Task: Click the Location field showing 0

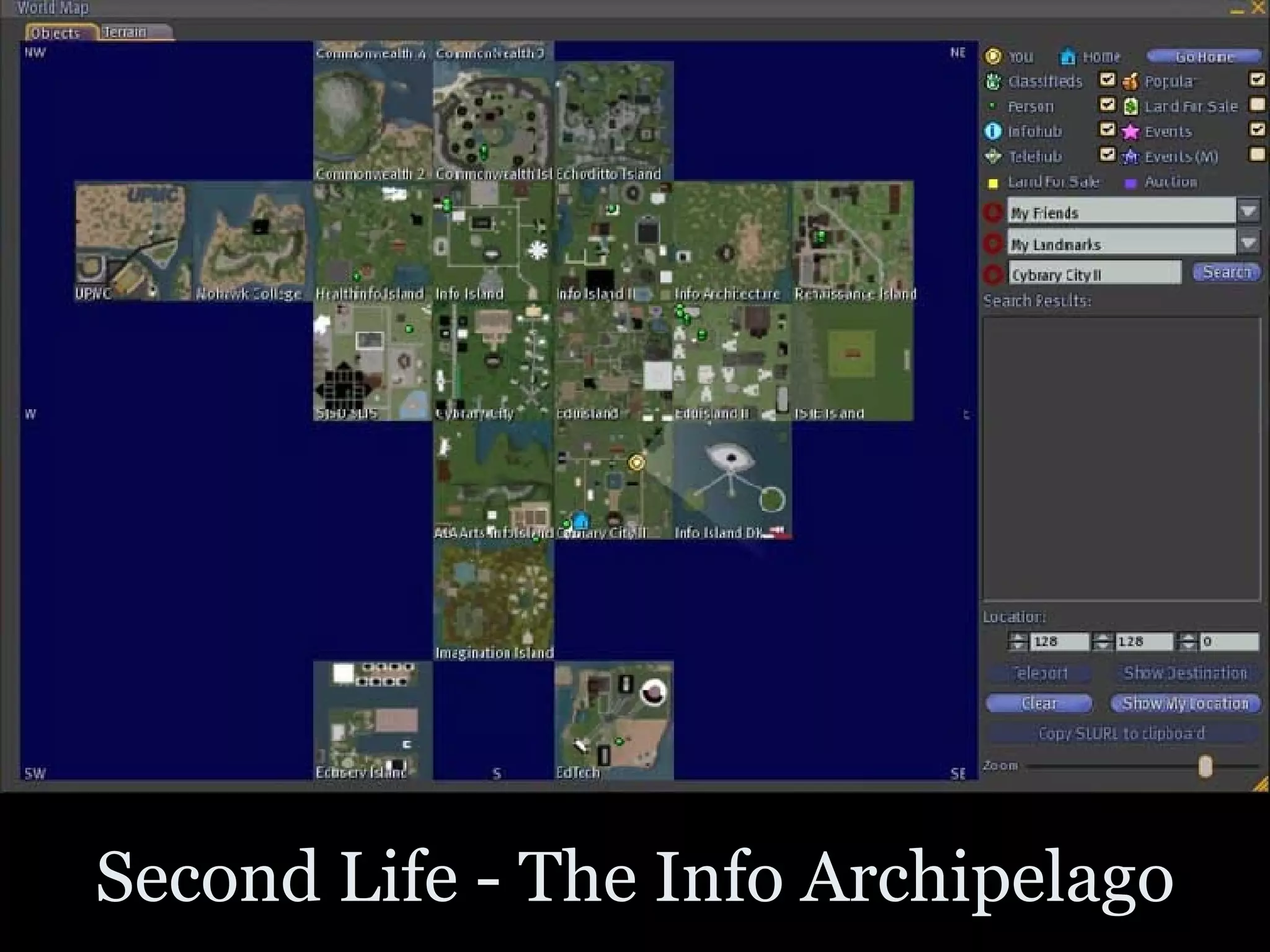Action: point(1230,641)
